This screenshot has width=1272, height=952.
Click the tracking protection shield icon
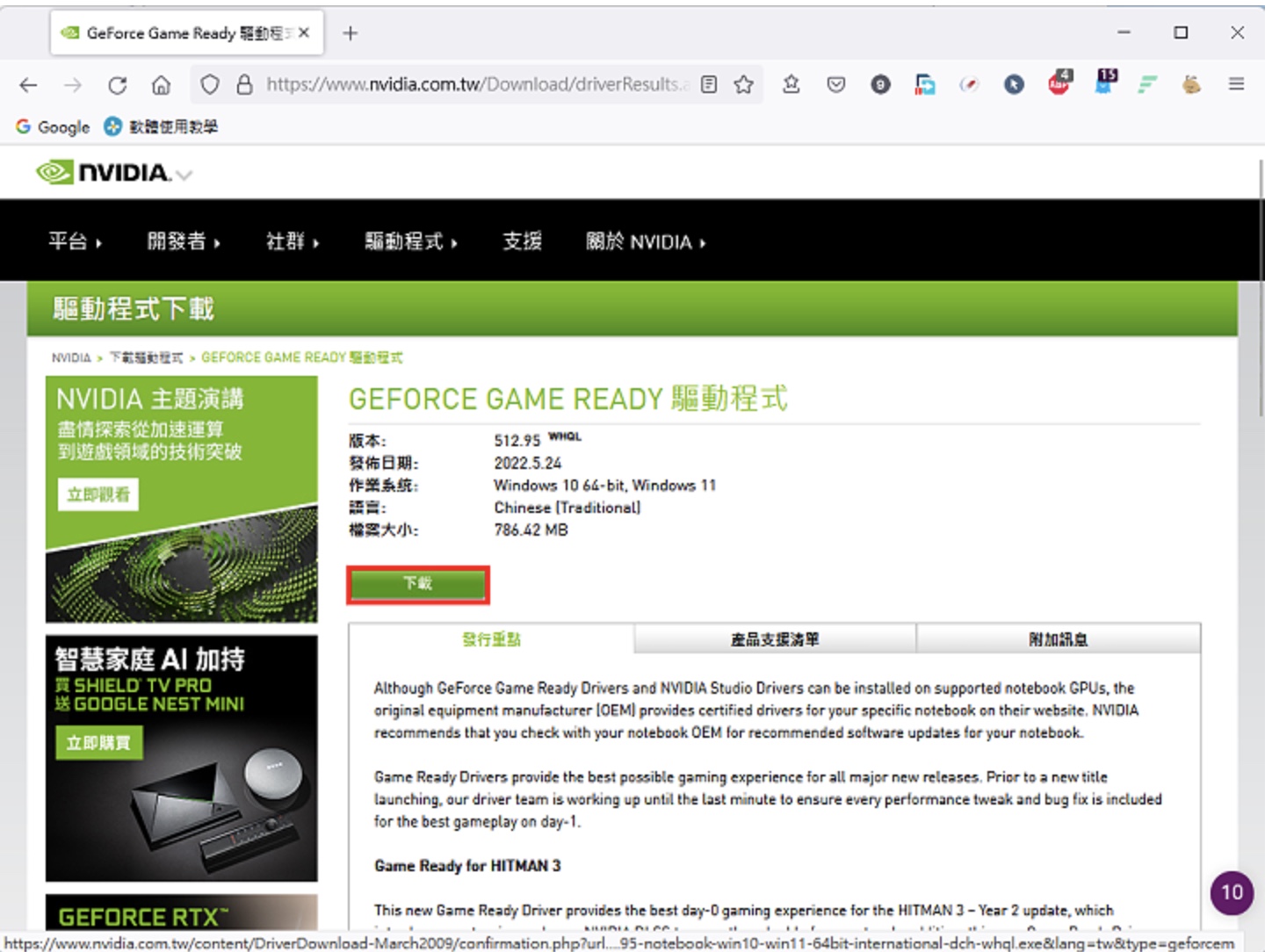(210, 84)
